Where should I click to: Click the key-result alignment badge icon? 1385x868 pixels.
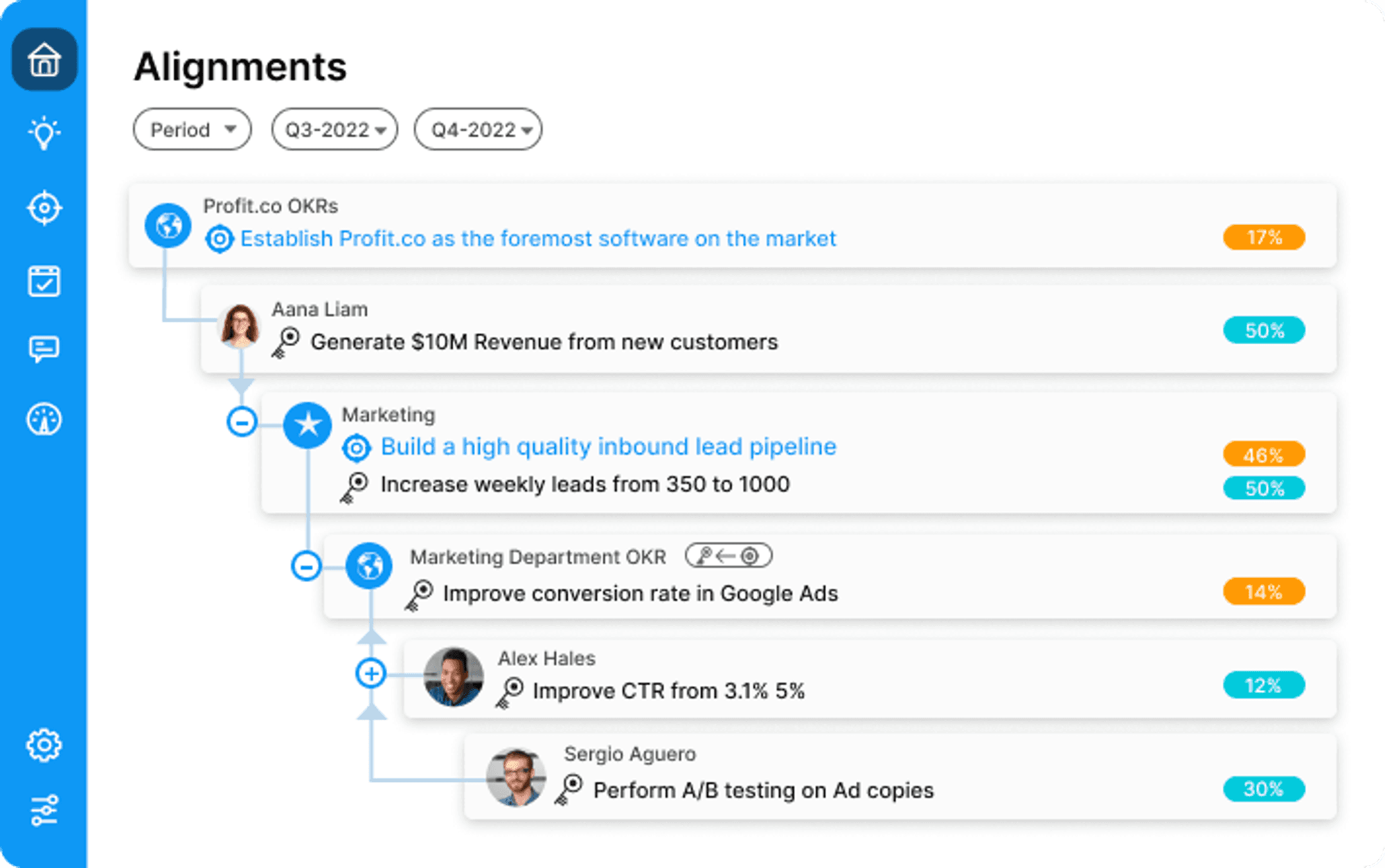[729, 556]
